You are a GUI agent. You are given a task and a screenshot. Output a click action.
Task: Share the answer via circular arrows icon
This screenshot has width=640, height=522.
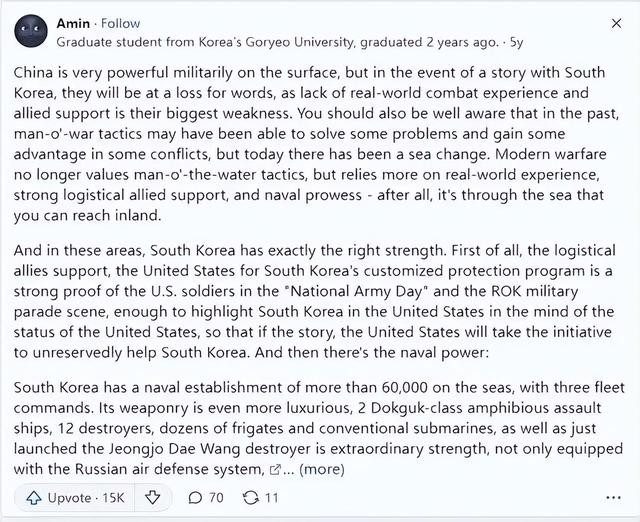[251, 498]
